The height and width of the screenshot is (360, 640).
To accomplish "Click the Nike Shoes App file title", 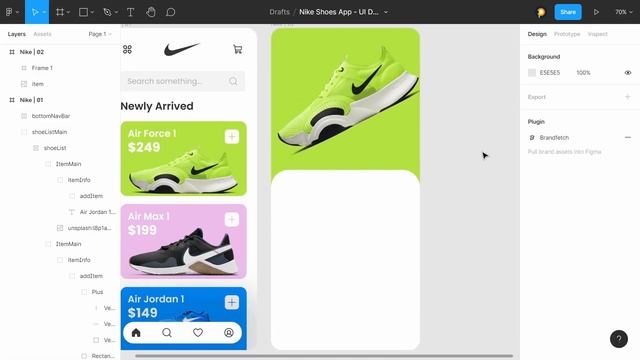I will point(339,12).
